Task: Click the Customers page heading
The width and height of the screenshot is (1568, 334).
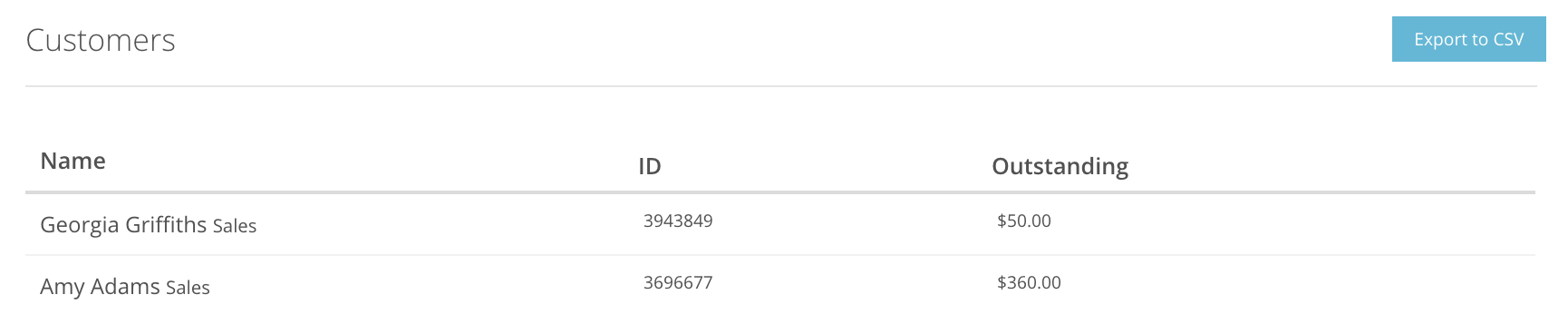Action: [101, 40]
